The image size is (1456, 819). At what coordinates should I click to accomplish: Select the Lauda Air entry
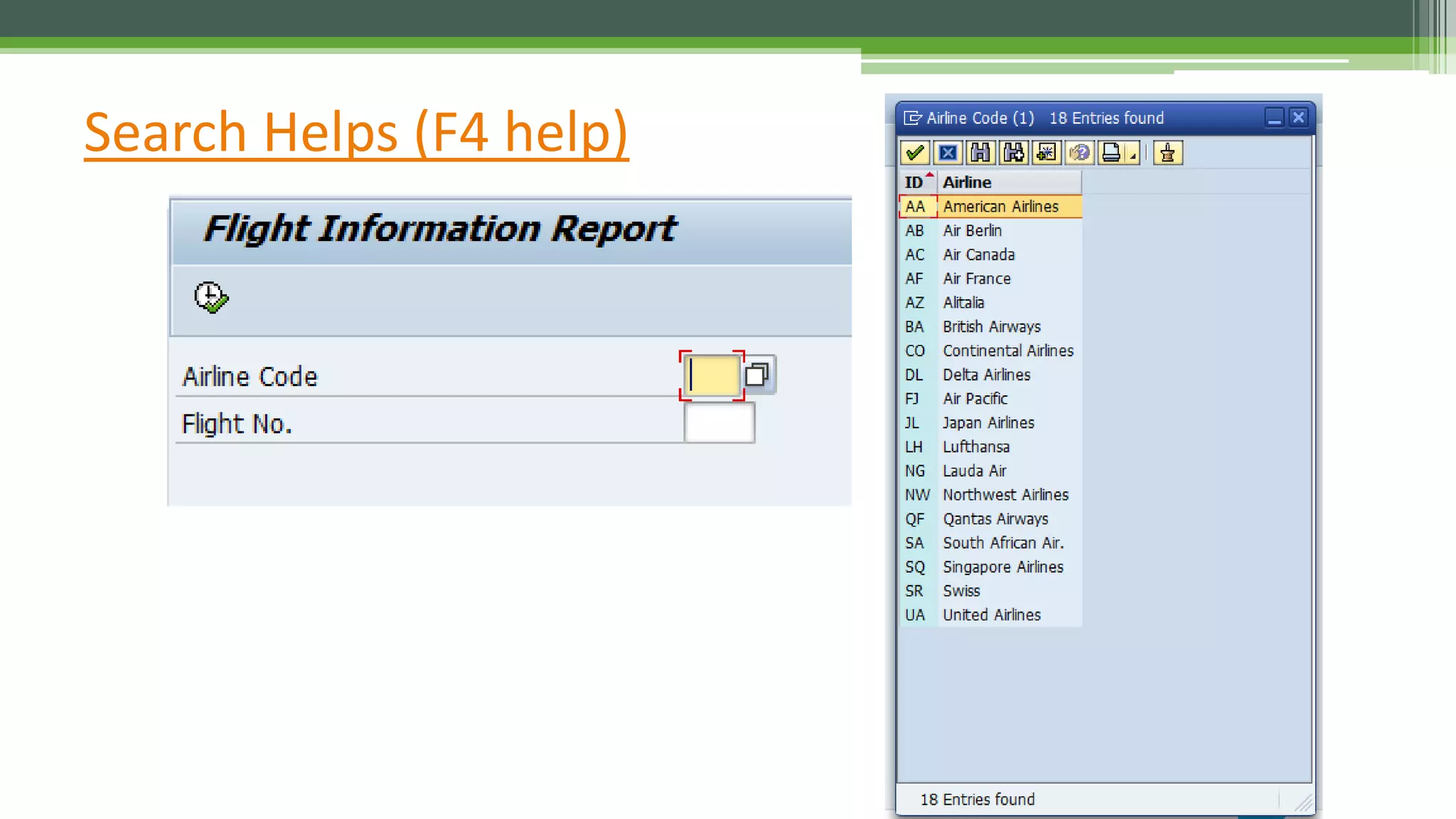(990, 471)
